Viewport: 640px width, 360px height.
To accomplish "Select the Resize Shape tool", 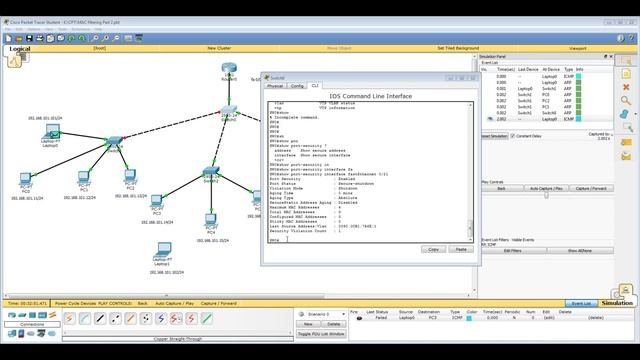I will pos(627,128).
